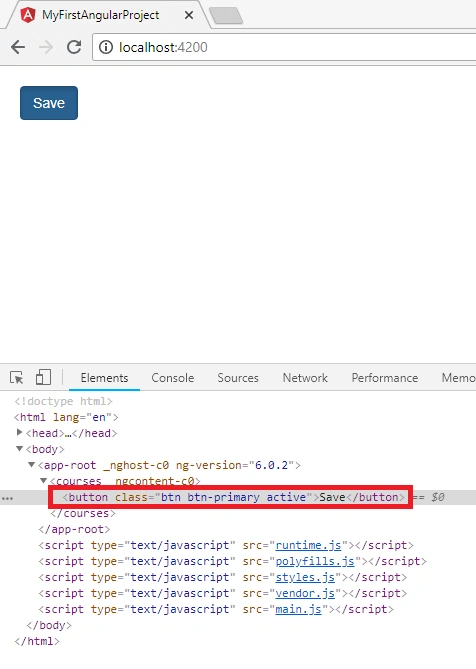Open the runtime.js script link
This screenshot has height=669, width=476.
pyautogui.click(x=308, y=545)
